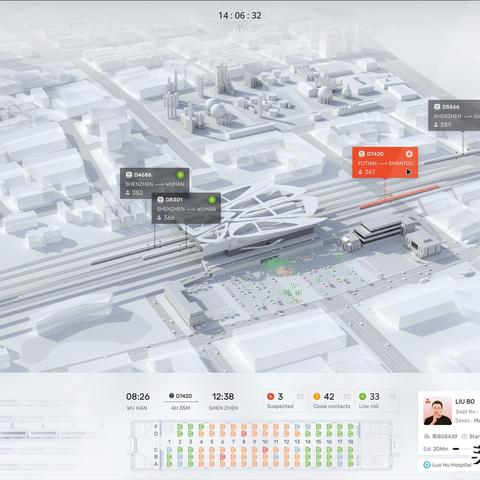
Task: Open the D8301 Shenzhen to Wuhan card
Action: click(x=186, y=208)
